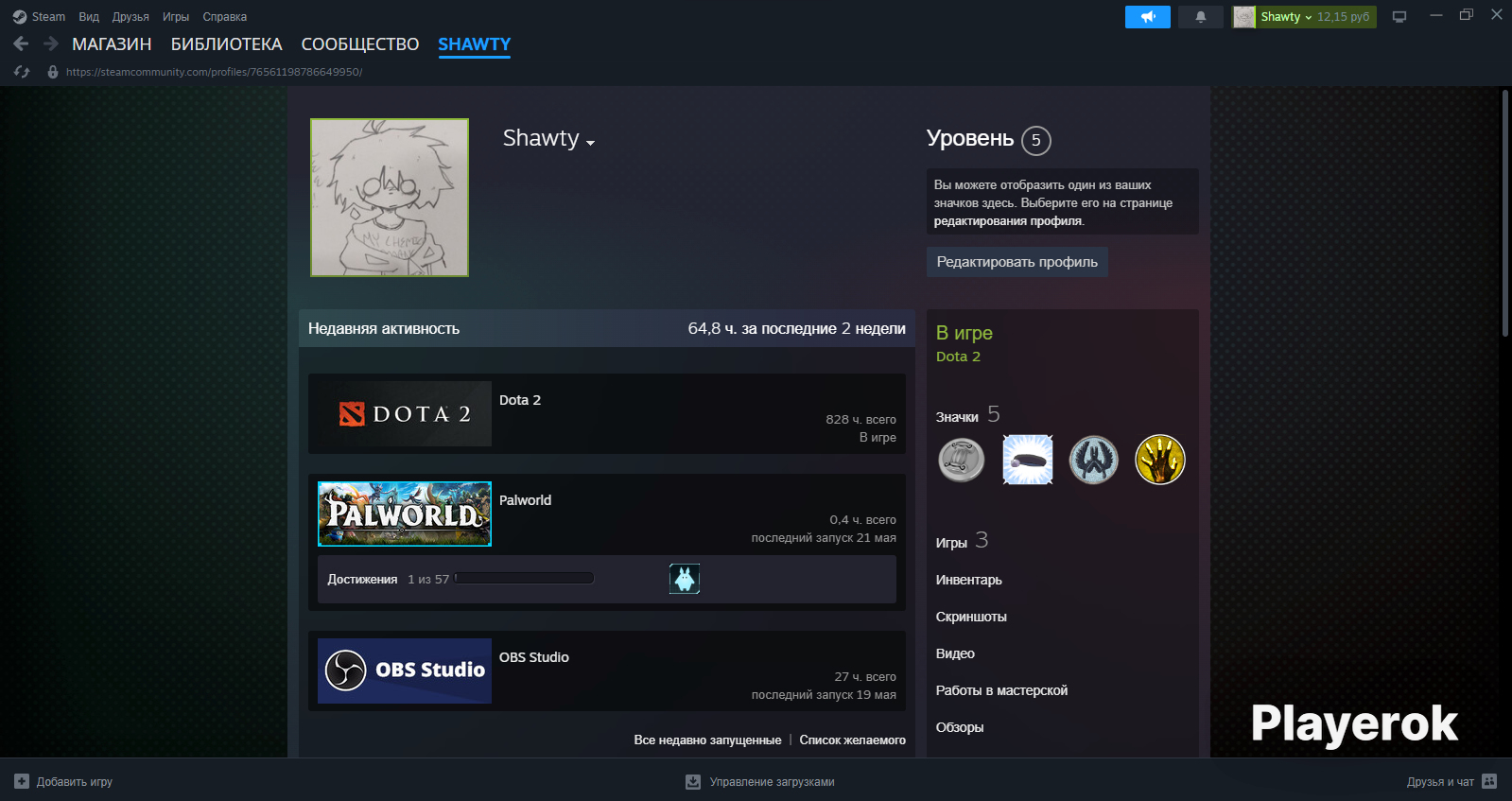Switch to the СООБЩЕСТВО tab

pos(360,44)
